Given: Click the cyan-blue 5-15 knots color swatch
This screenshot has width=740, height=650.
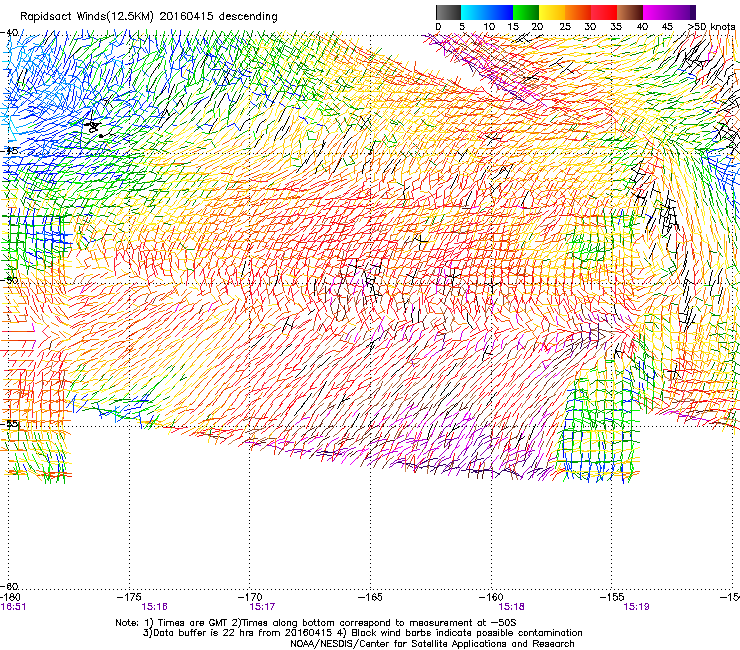Looking at the screenshot, I should [487, 12].
